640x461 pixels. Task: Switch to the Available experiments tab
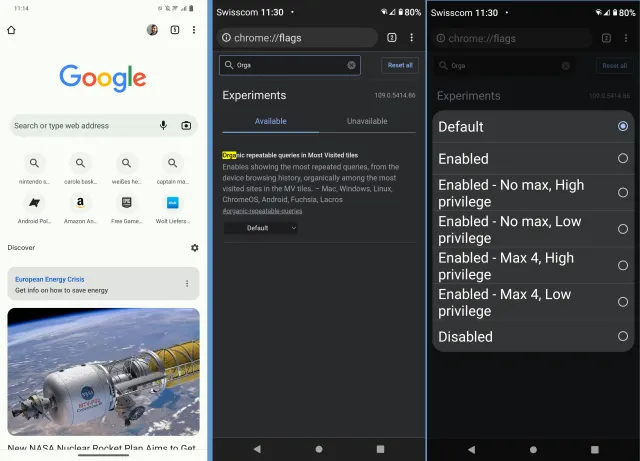pos(271,121)
